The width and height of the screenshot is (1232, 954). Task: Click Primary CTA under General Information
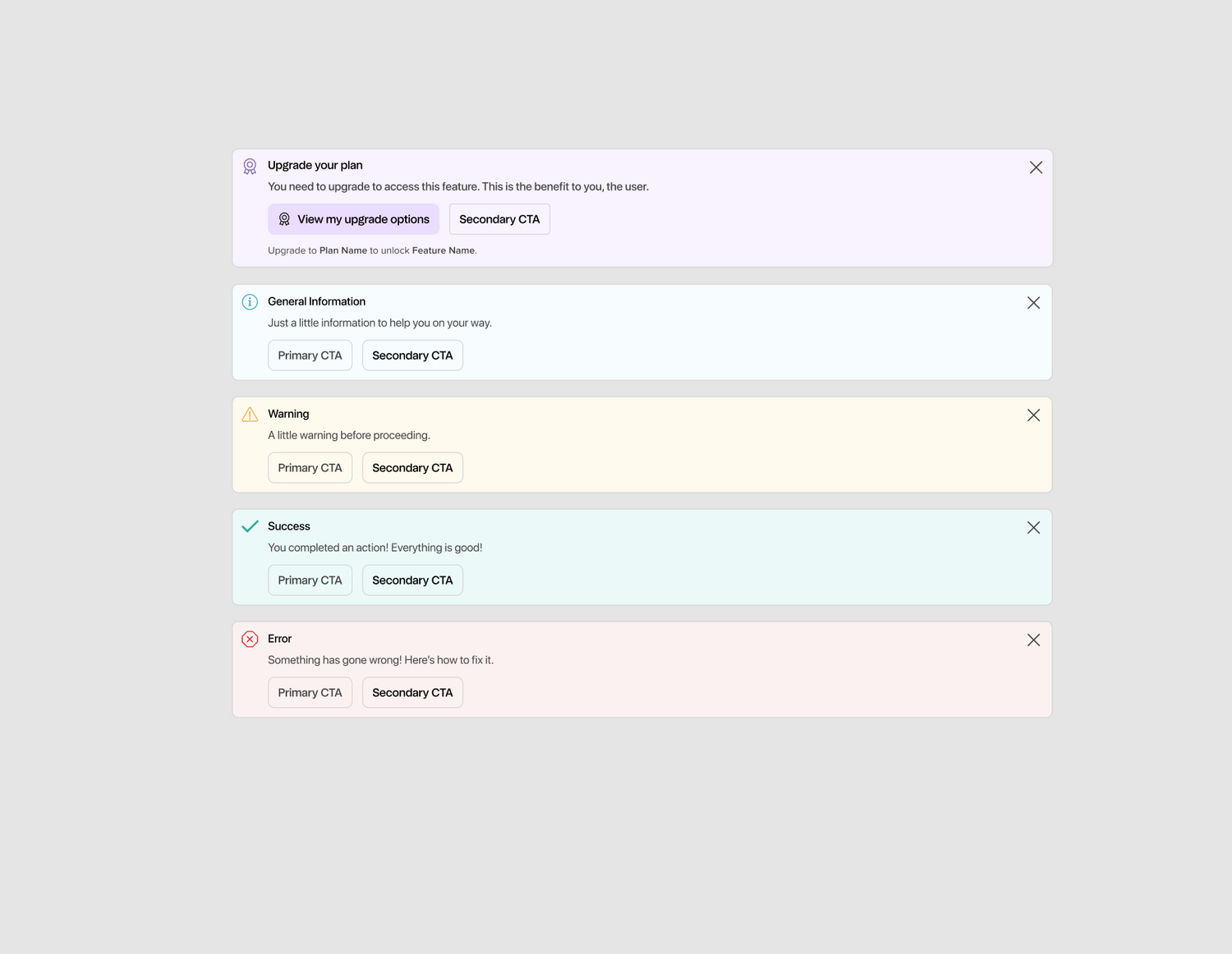(x=310, y=355)
